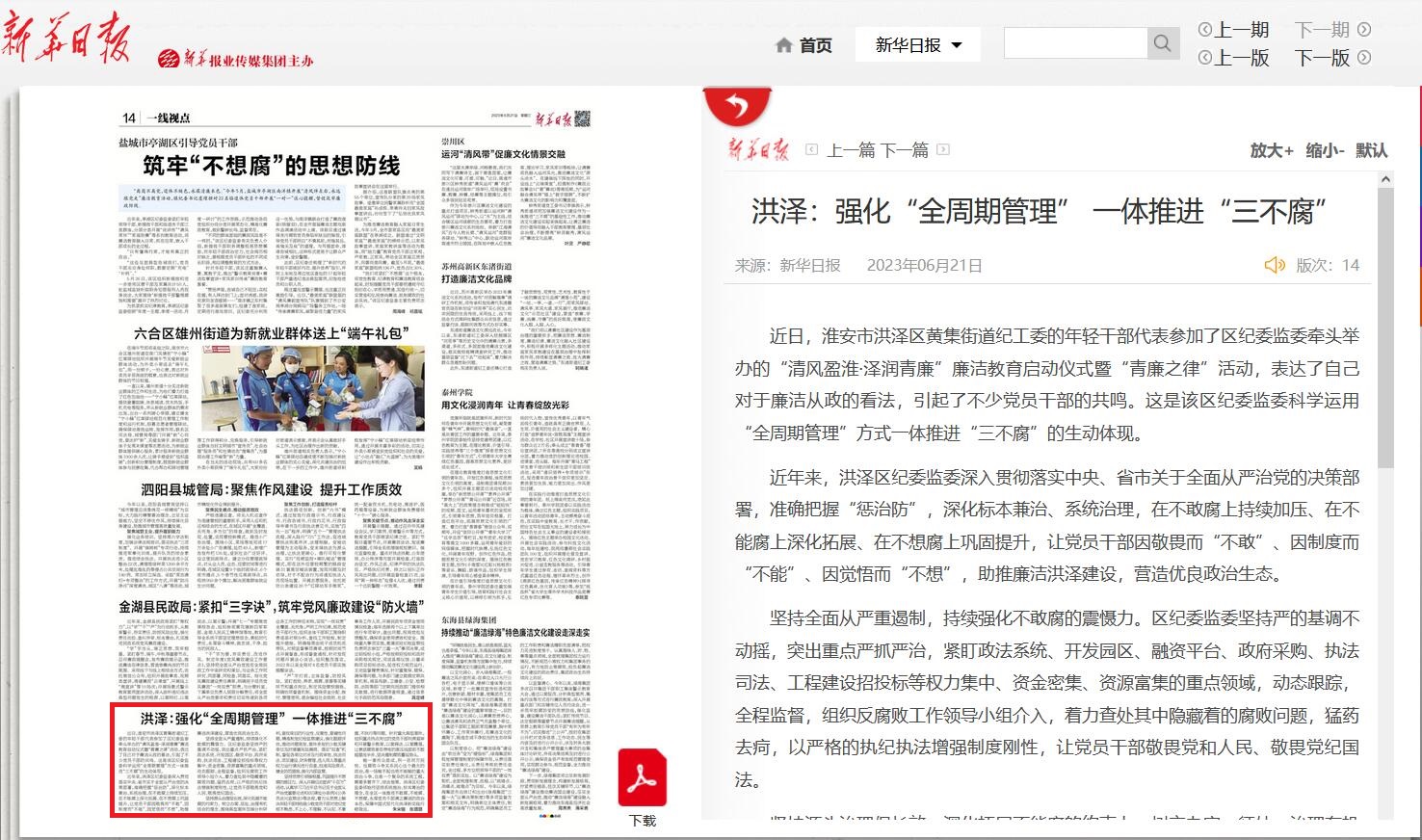
Task: Click the 版次: 14 label
Action: (1328, 266)
